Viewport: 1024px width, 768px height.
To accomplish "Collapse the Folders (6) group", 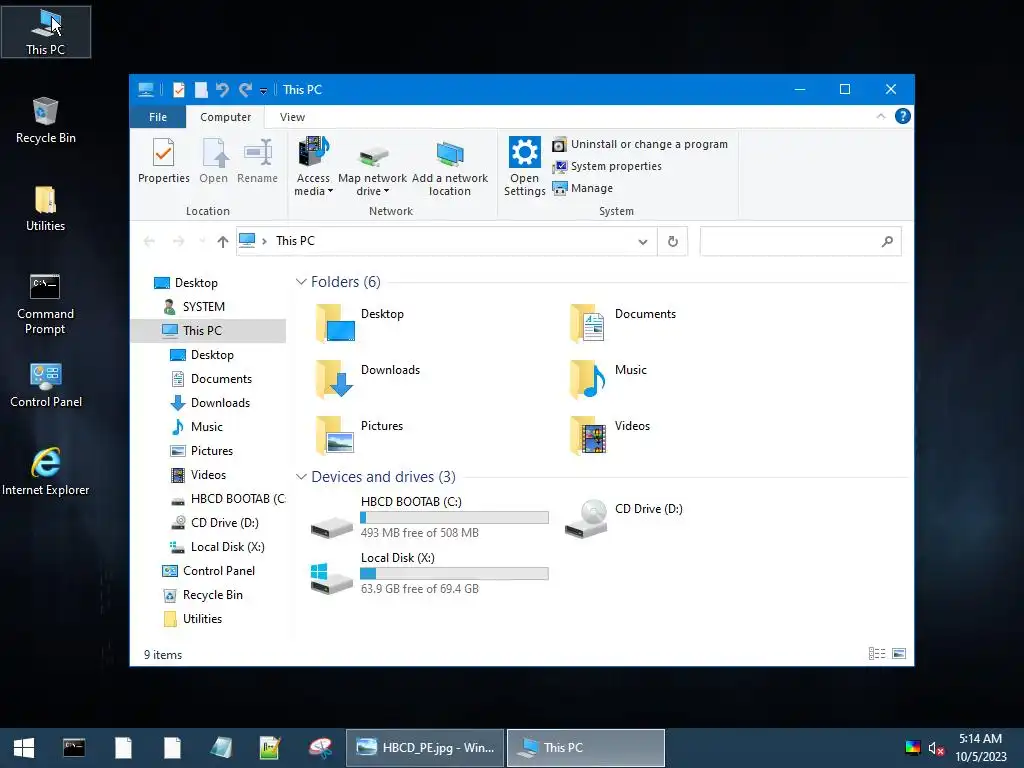I will tap(301, 281).
